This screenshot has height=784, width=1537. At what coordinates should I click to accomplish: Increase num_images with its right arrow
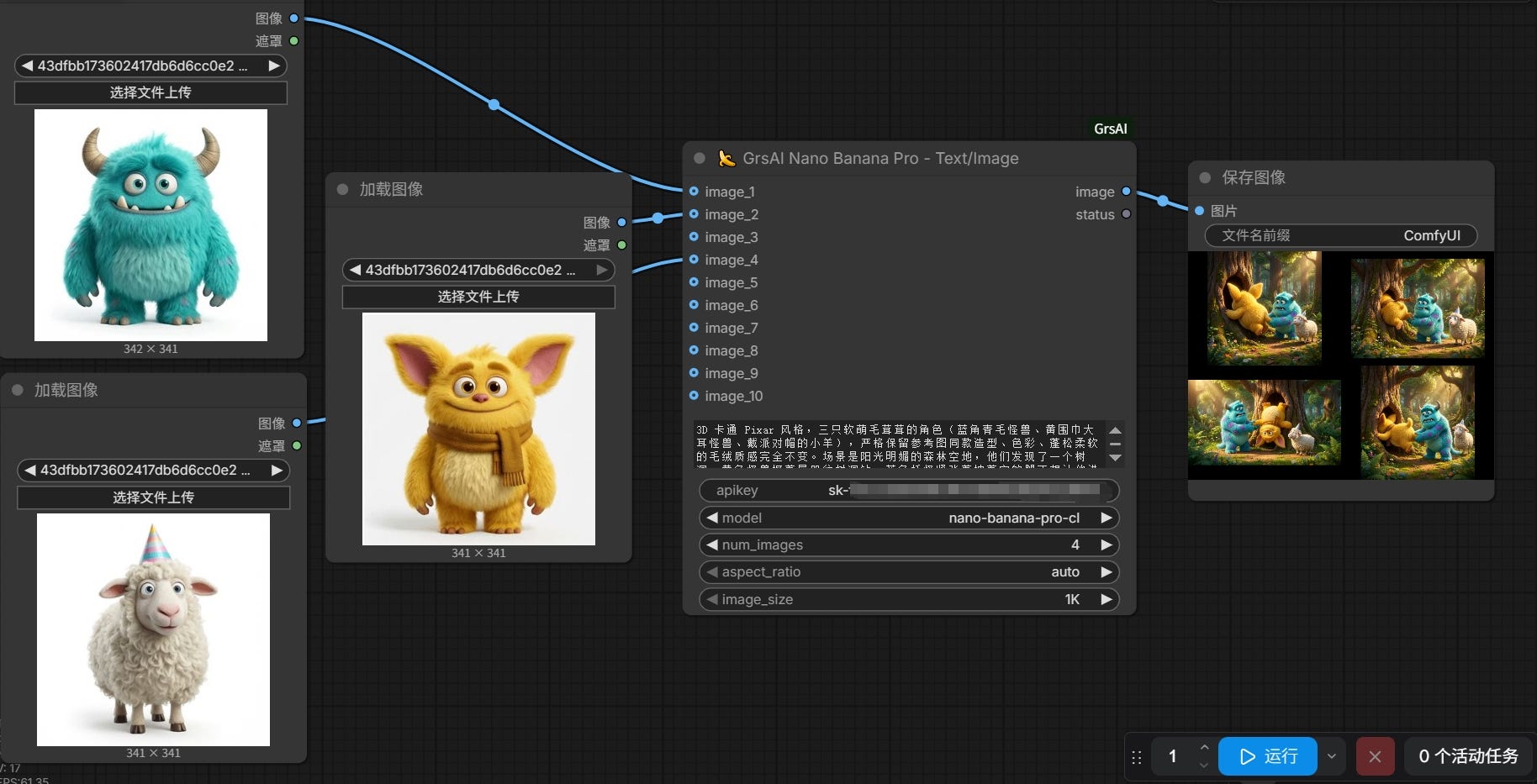1107,545
